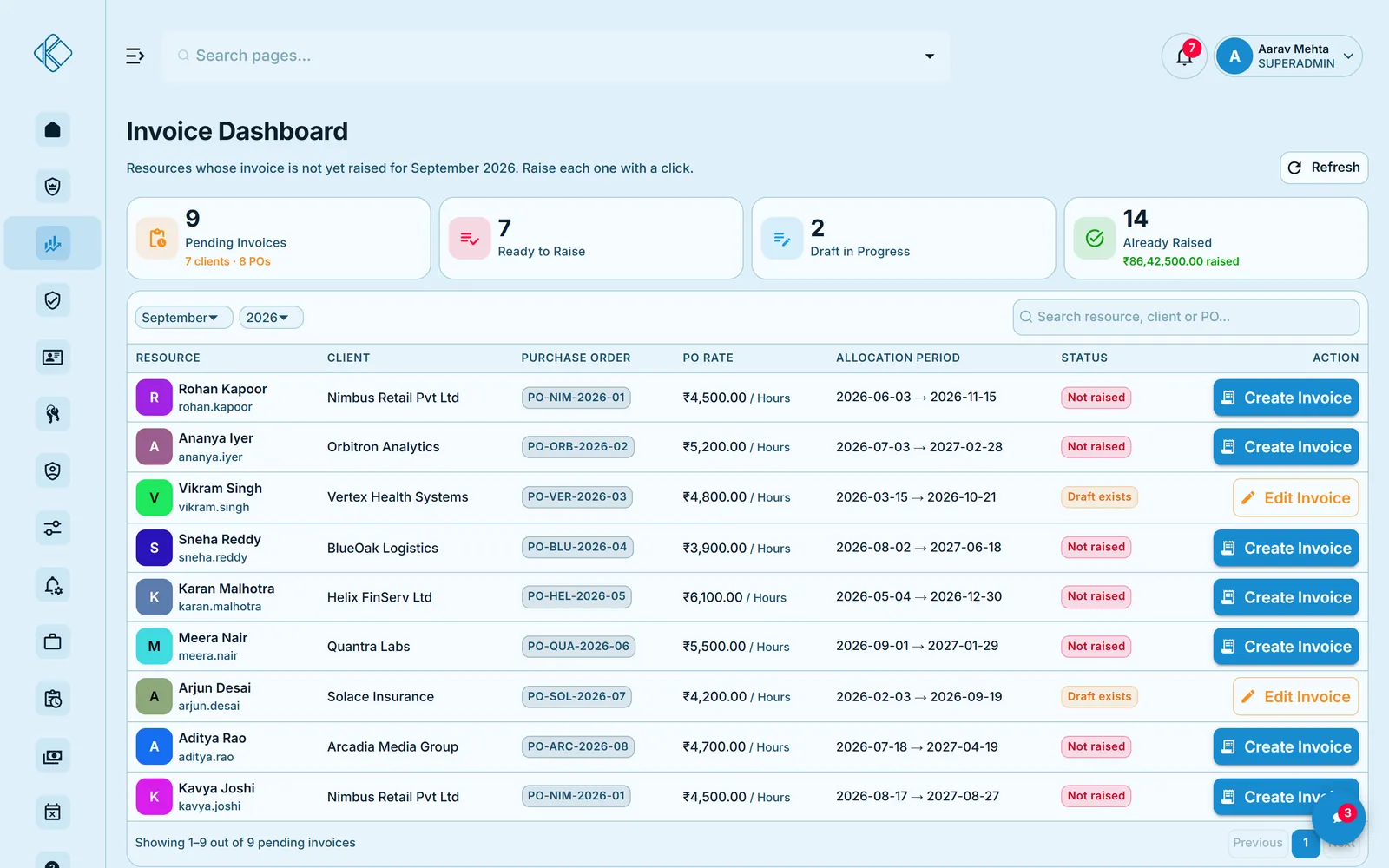Focus the Search resource, client or PO field
Image resolution: width=1389 pixels, height=868 pixels.
pyautogui.click(x=1186, y=317)
